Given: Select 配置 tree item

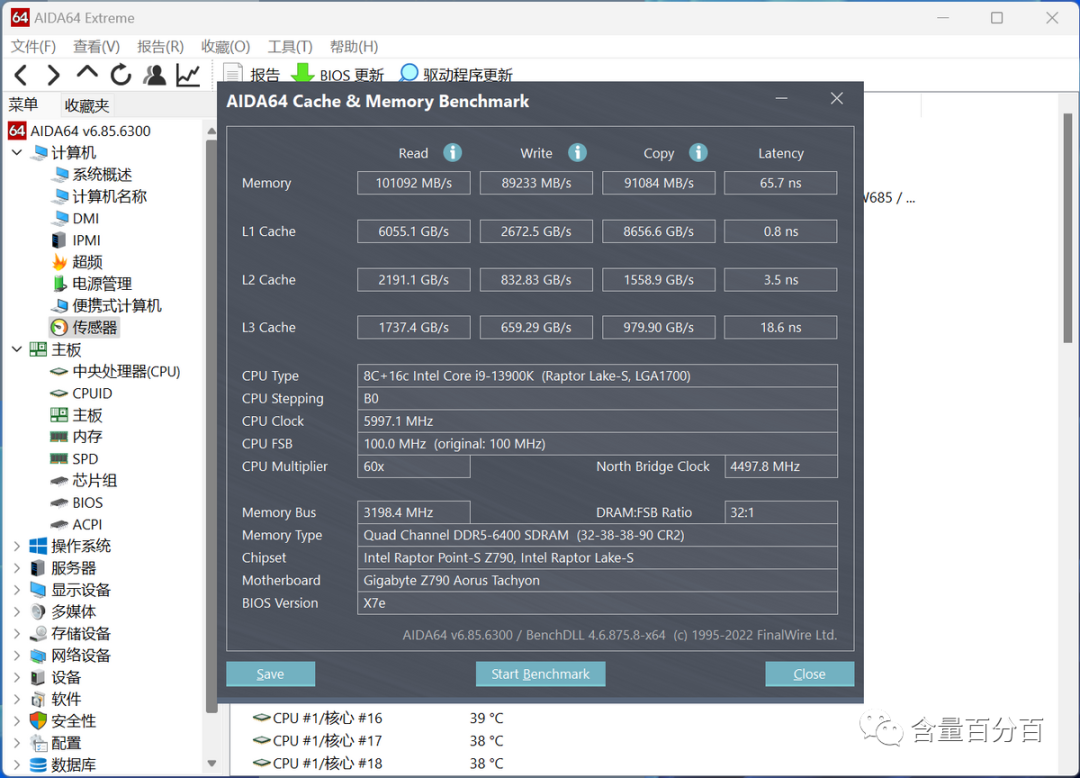Looking at the screenshot, I should click(56, 743).
